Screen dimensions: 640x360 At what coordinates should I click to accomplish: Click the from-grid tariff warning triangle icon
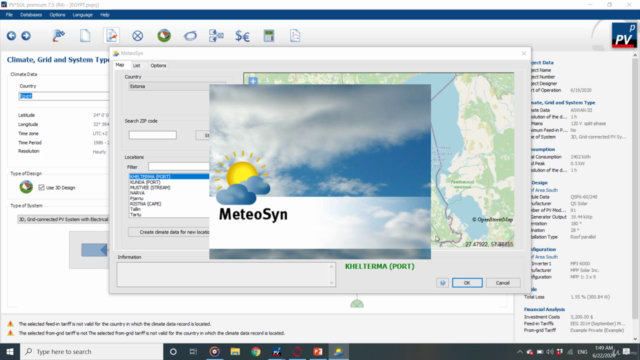pos(11,333)
